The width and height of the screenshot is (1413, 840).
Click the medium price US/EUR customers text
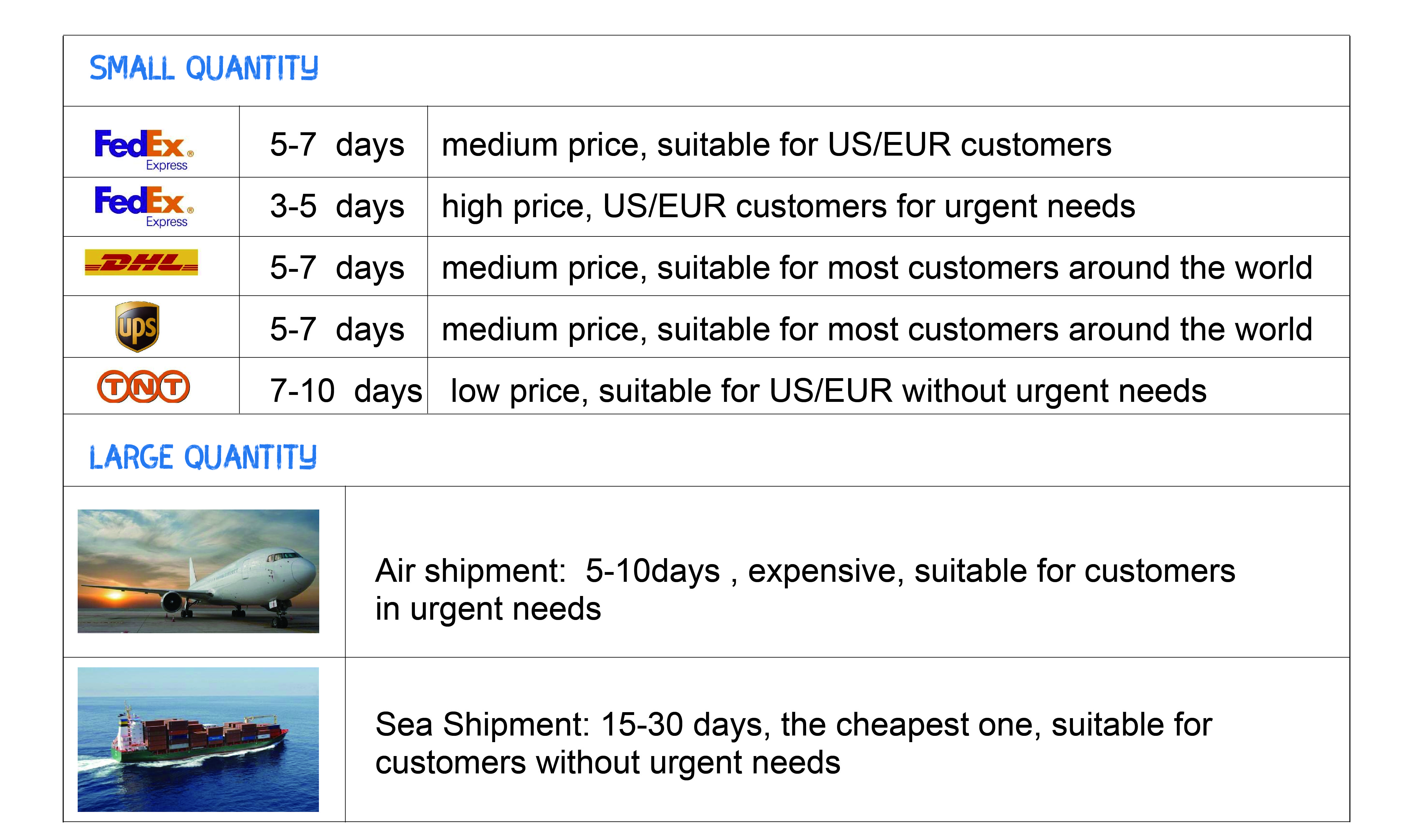(x=776, y=144)
